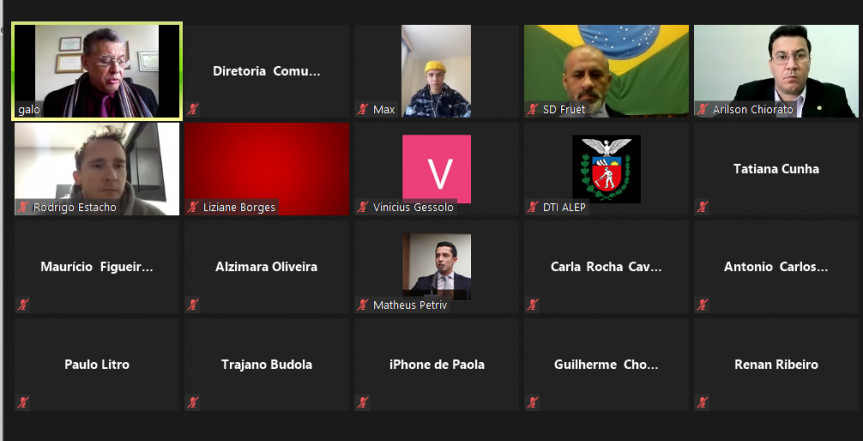Select the speaking participant galo's video
The image size is (863, 441).
(x=97, y=71)
